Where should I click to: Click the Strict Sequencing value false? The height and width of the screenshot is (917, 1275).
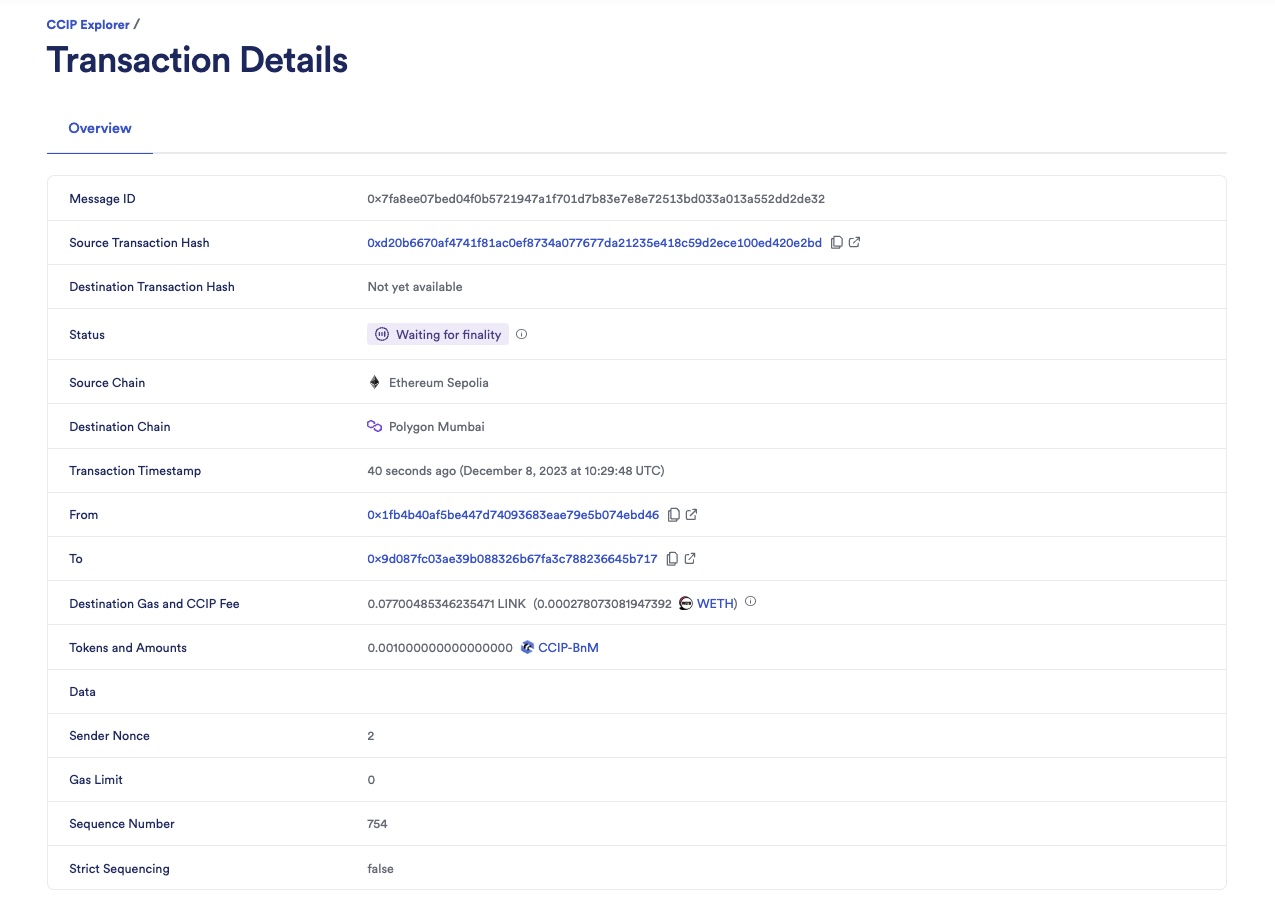tap(381, 869)
